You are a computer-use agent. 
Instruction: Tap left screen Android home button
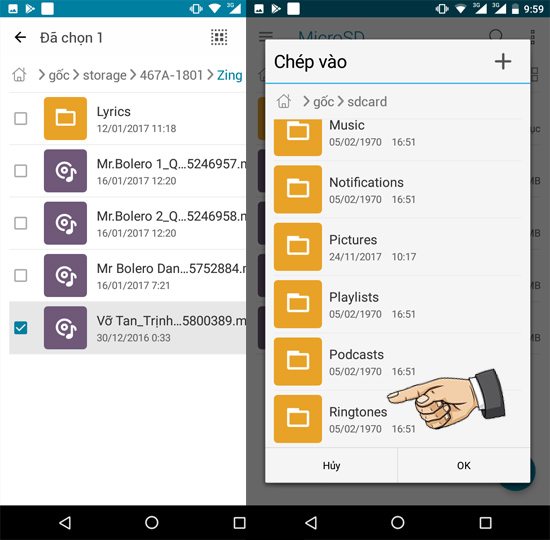pos(152,522)
